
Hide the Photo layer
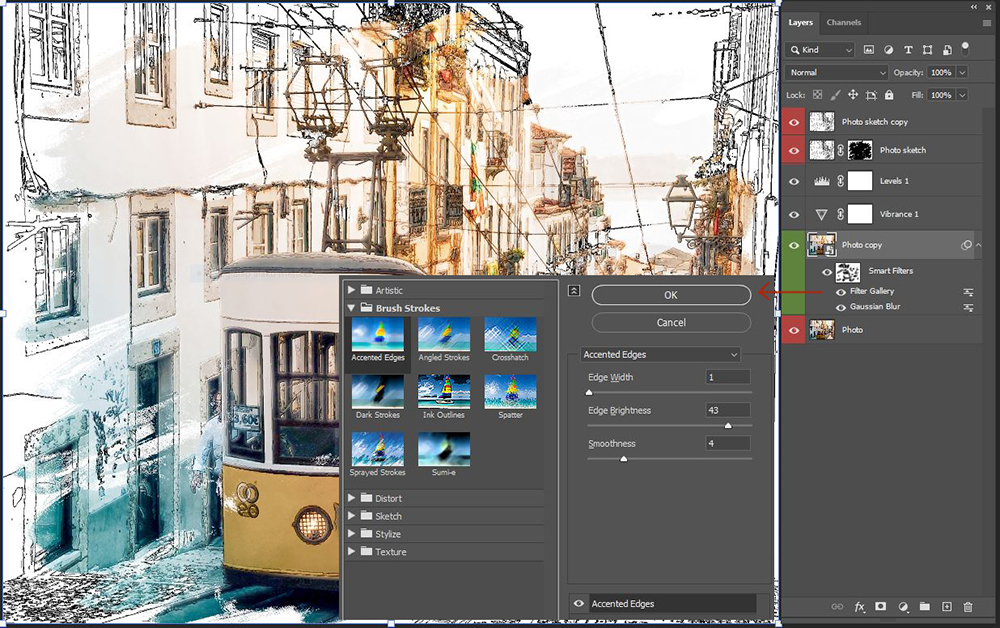[794, 330]
